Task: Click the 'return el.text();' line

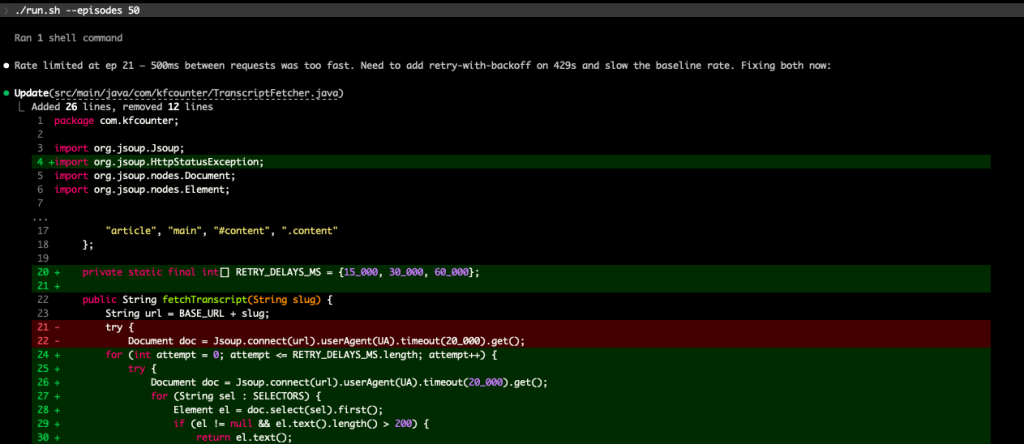Action: pyautogui.click(x=511, y=437)
